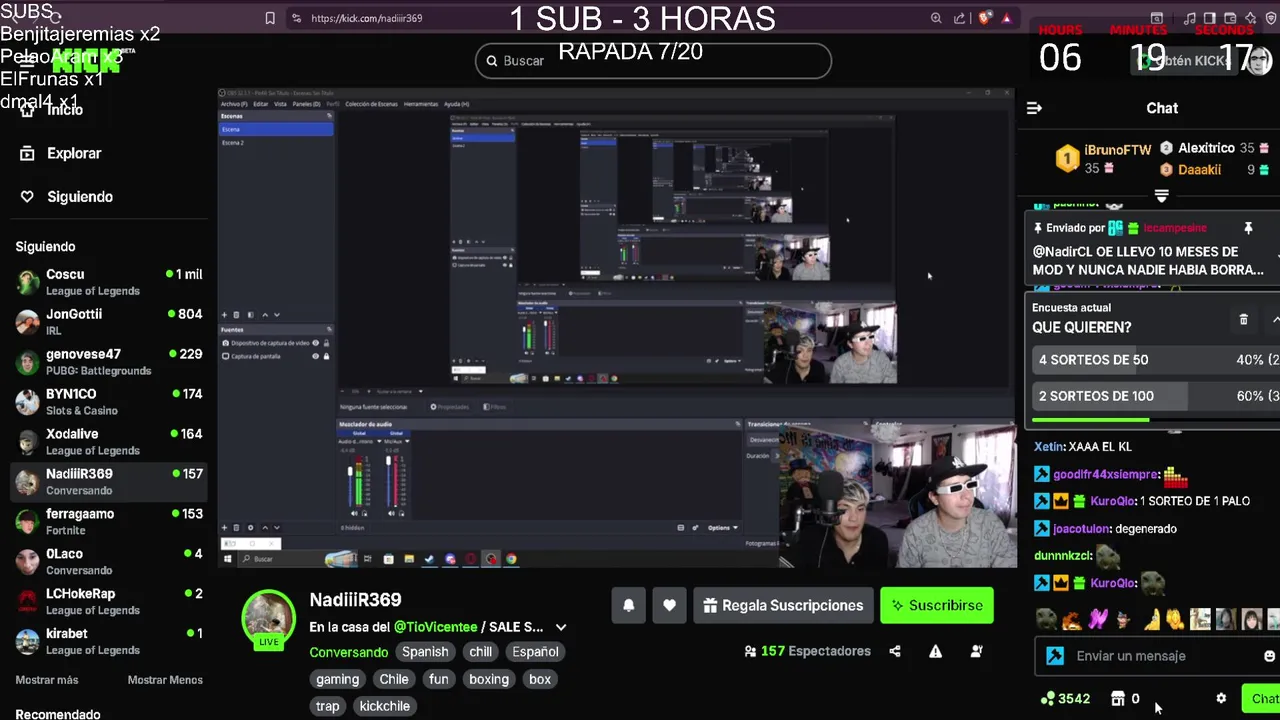This screenshot has height=720, width=1280.
Task: Open Vista menu in OBS
Action: pyautogui.click(x=280, y=104)
